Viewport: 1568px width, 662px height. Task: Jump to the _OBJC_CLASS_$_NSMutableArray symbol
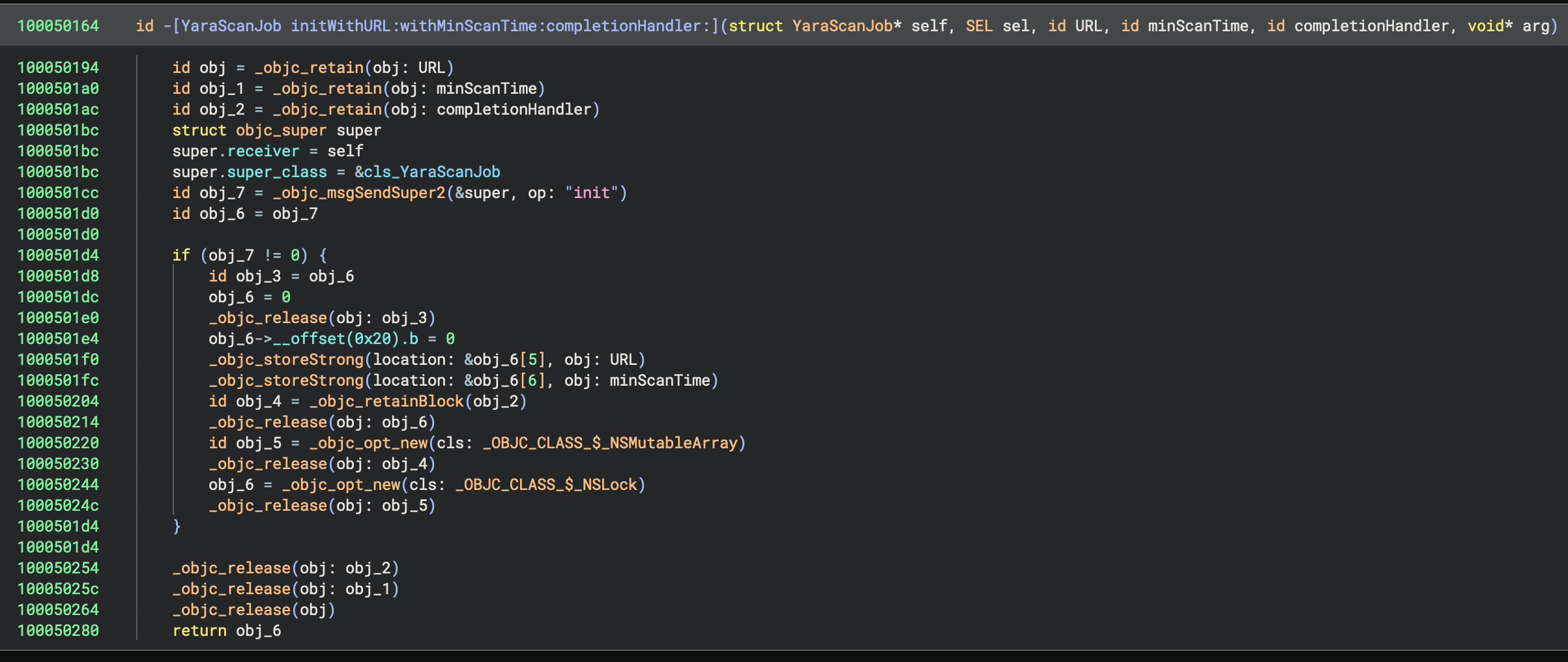pos(610,443)
